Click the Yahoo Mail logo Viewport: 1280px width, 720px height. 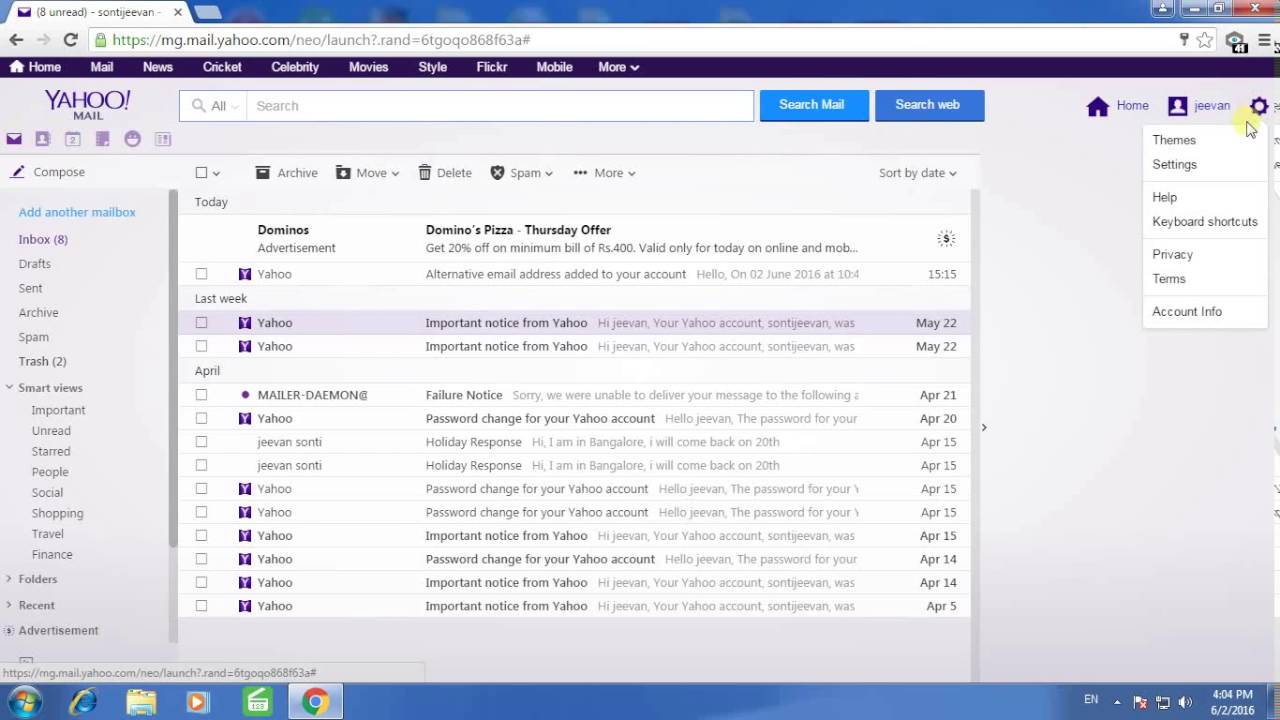click(87, 105)
